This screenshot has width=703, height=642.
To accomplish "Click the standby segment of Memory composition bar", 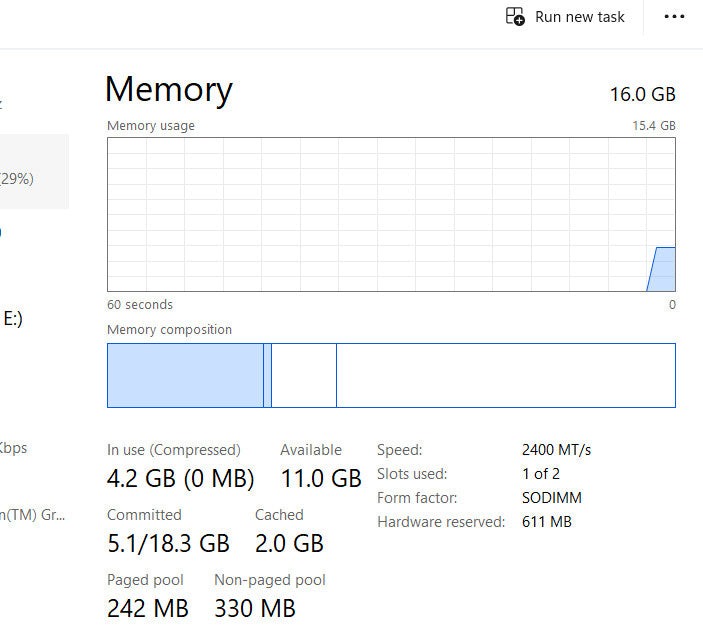I will 304,375.
